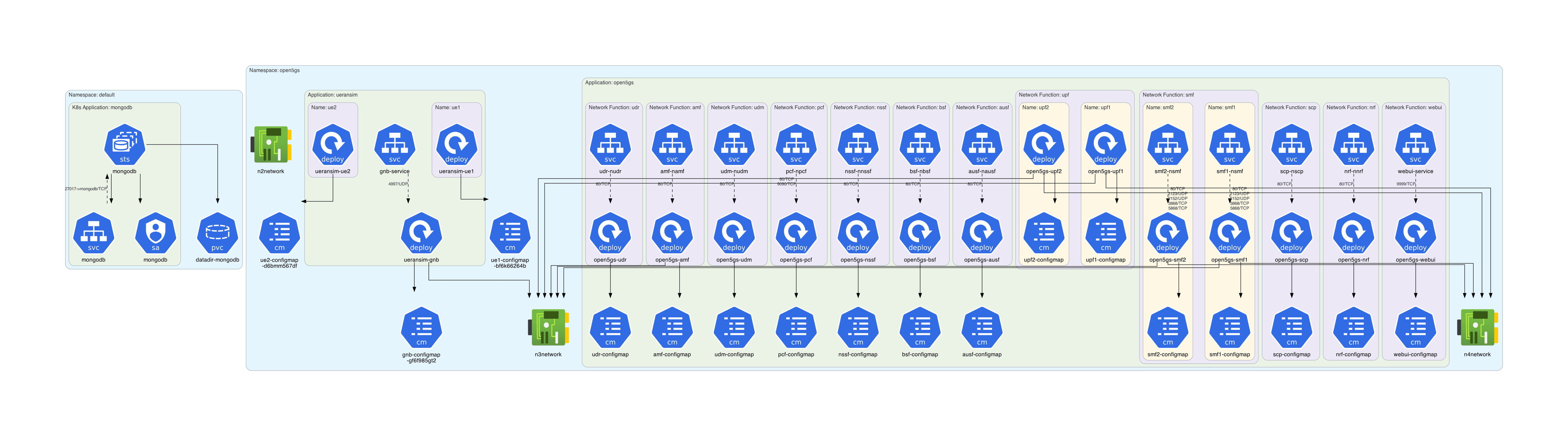Select the amf-namf service icon
This screenshot has width=1568, height=436.
(x=672, y=144)
